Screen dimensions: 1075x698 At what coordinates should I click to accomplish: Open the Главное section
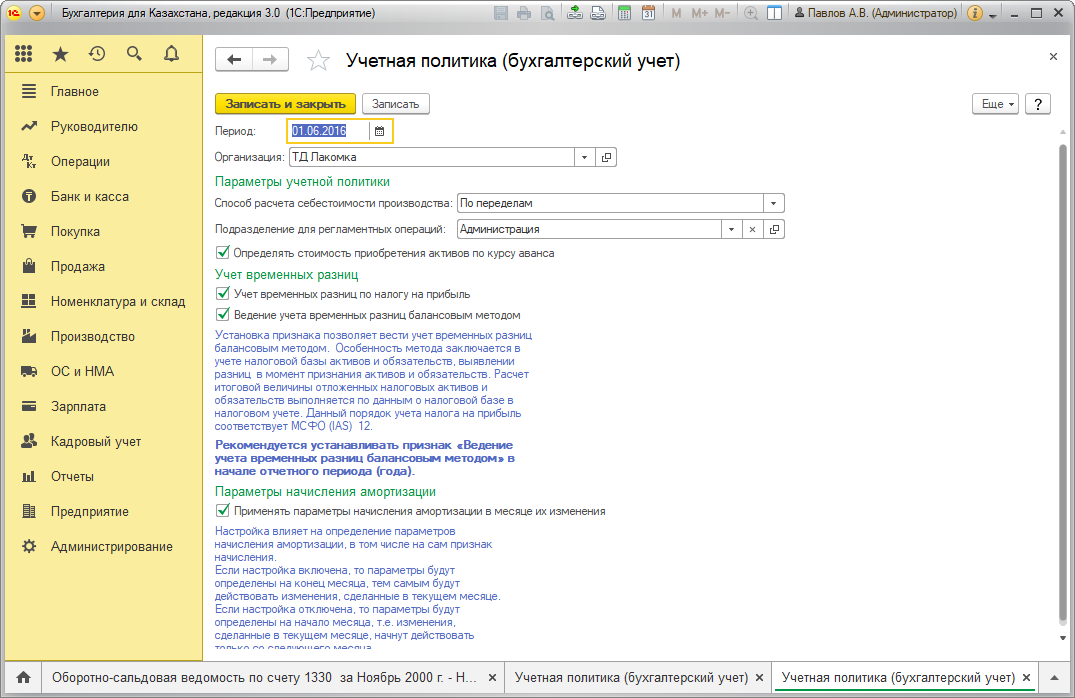point(74,91)
